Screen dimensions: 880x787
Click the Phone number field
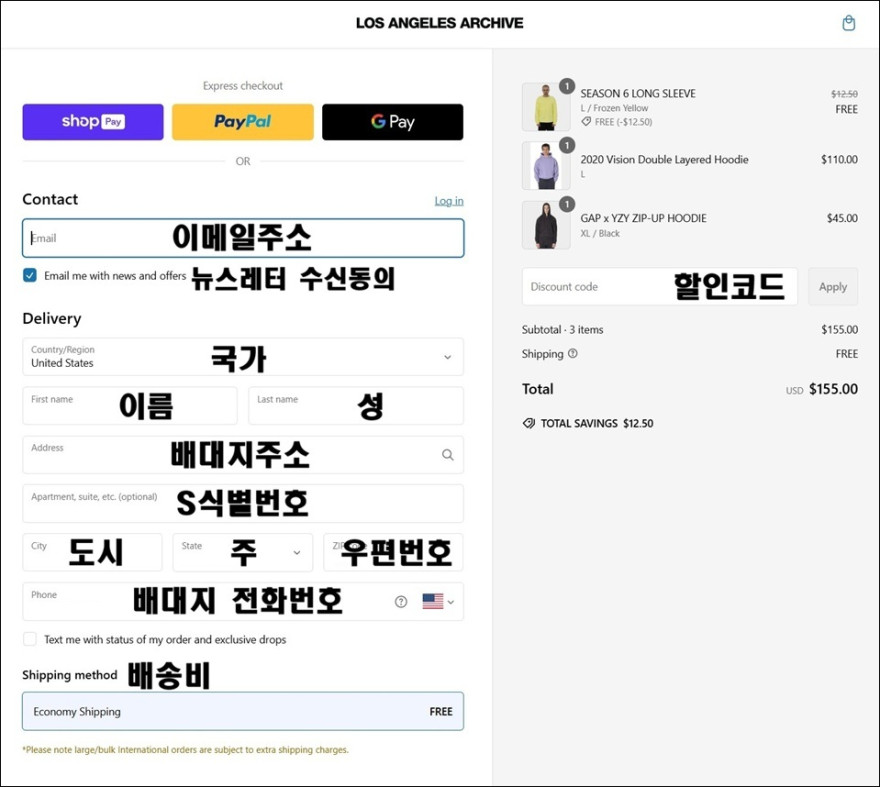[243, 601]
